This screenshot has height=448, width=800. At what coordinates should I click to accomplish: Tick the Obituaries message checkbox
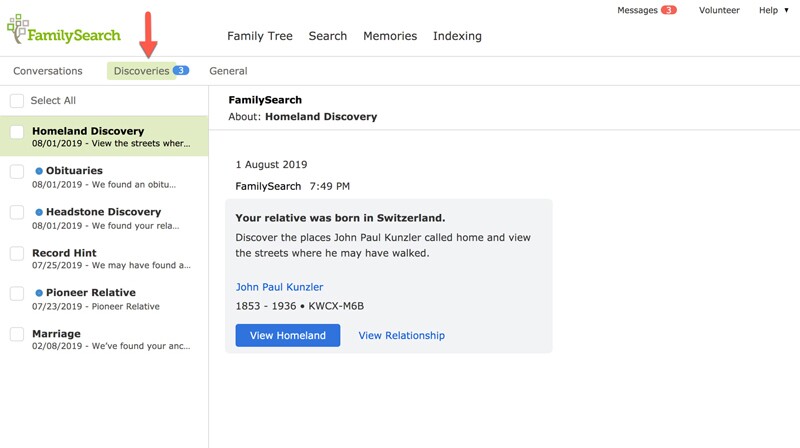[x=17, y=171]
